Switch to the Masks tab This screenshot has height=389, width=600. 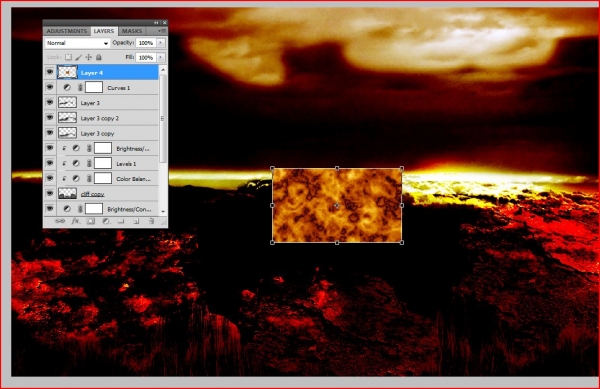click(132, 31)
